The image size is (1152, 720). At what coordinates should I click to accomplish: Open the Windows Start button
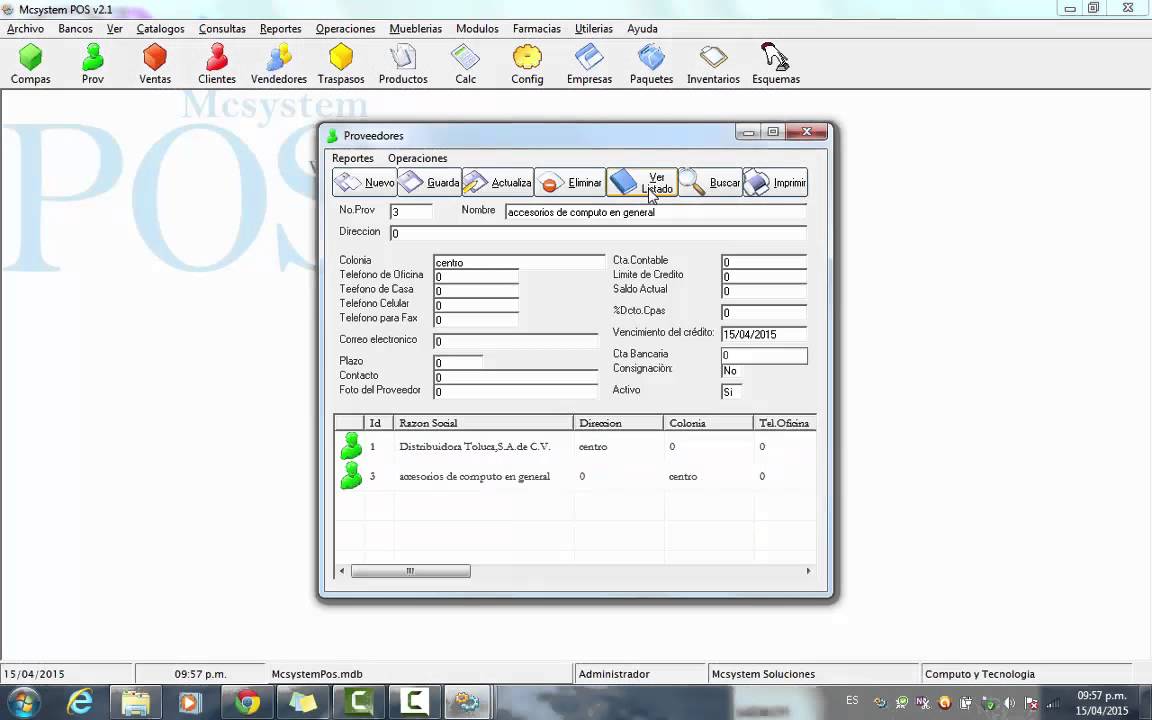coord(23,702)
